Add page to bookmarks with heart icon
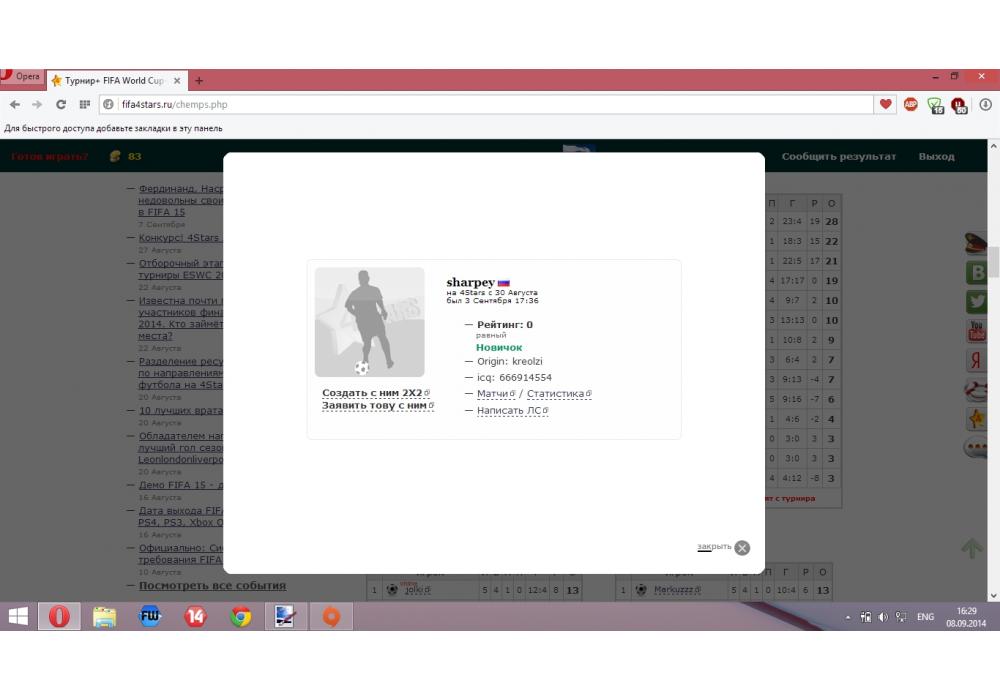Viewport: 1000px width, 700px height. click(x=885, y=104)
